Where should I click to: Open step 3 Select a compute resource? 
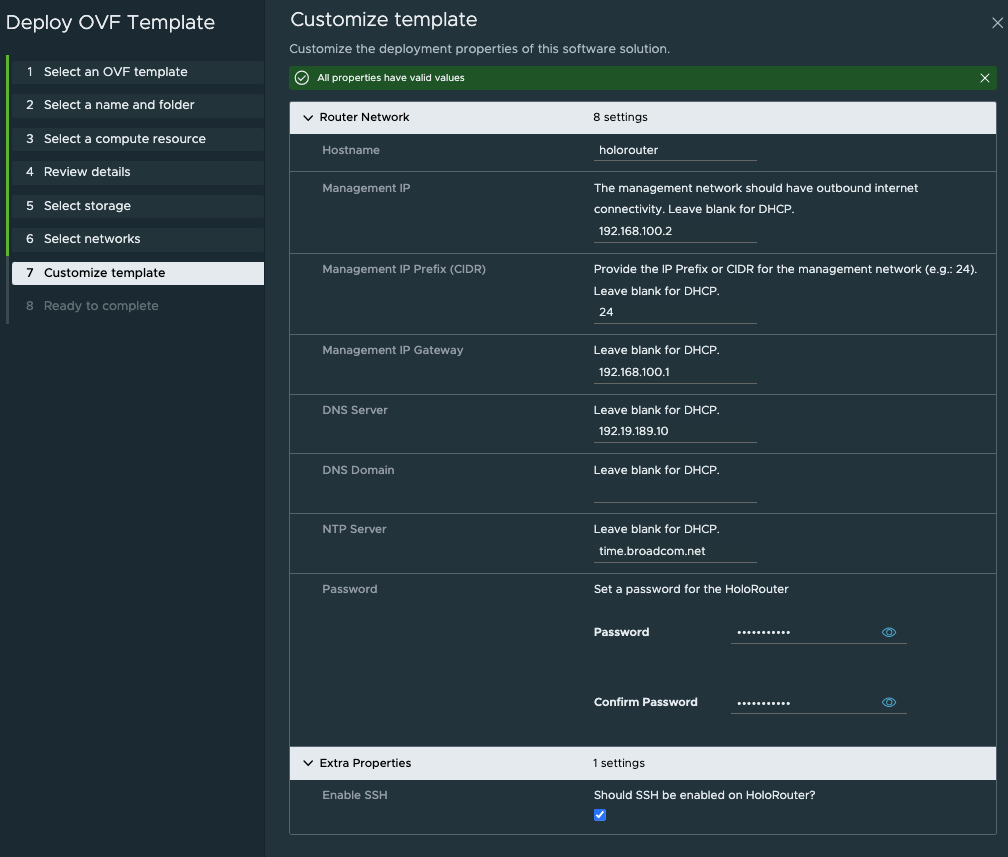click(x=124, y=139)
